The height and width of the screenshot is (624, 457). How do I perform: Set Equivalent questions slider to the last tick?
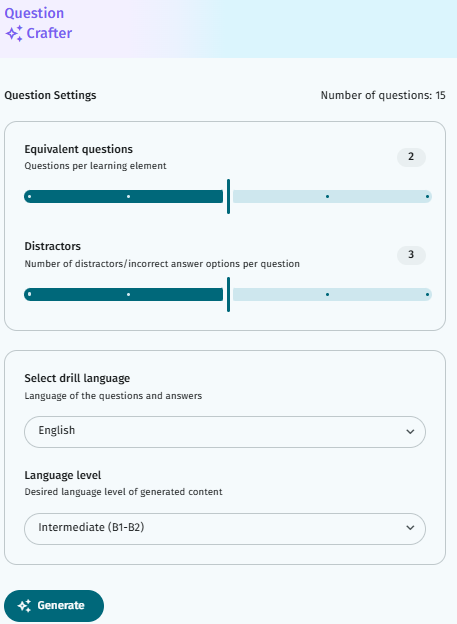[x=427, y=197]
